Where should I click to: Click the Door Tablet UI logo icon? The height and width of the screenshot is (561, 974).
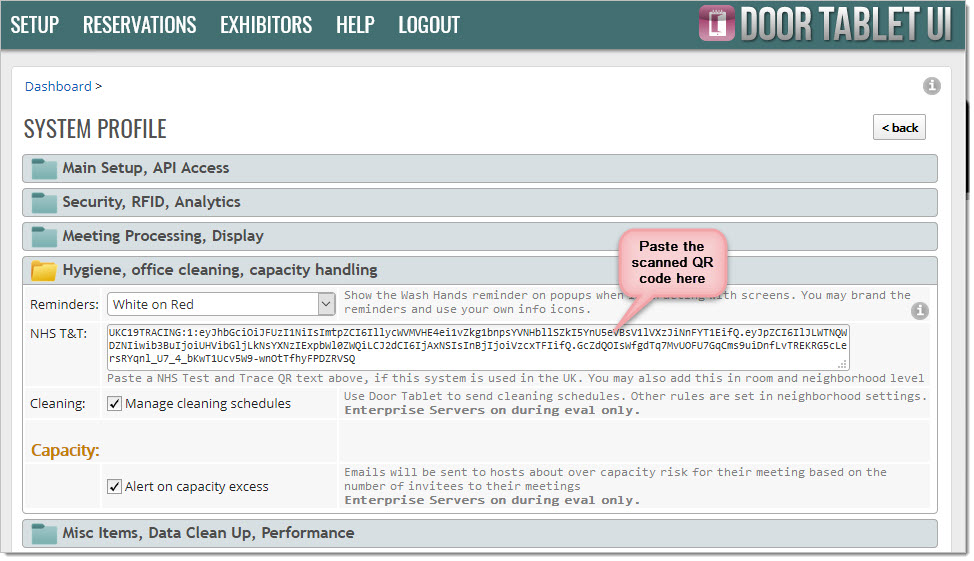716,24
